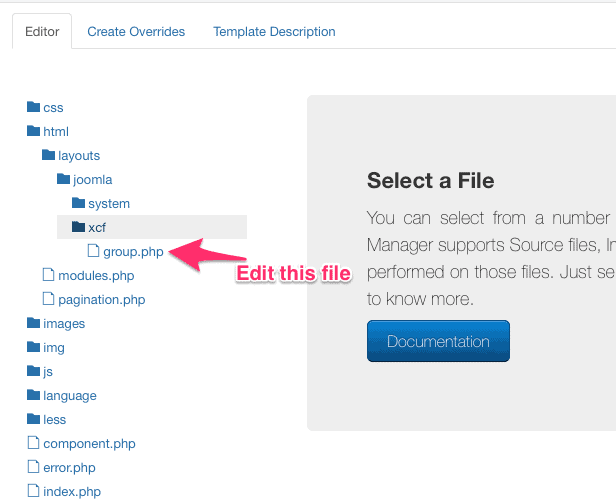Open the Template Description tab
This screenshot has height=502, width=616.
[274, 32]
